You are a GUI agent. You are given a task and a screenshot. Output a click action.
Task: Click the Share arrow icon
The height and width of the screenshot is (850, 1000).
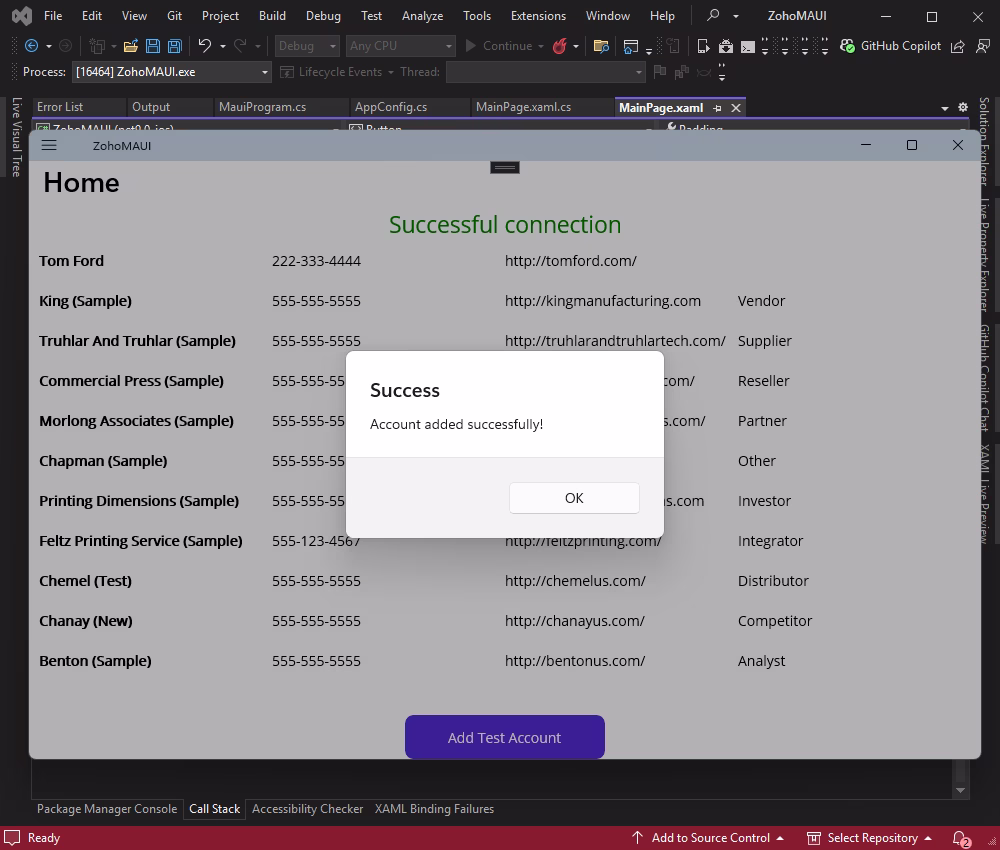point(957,46)
